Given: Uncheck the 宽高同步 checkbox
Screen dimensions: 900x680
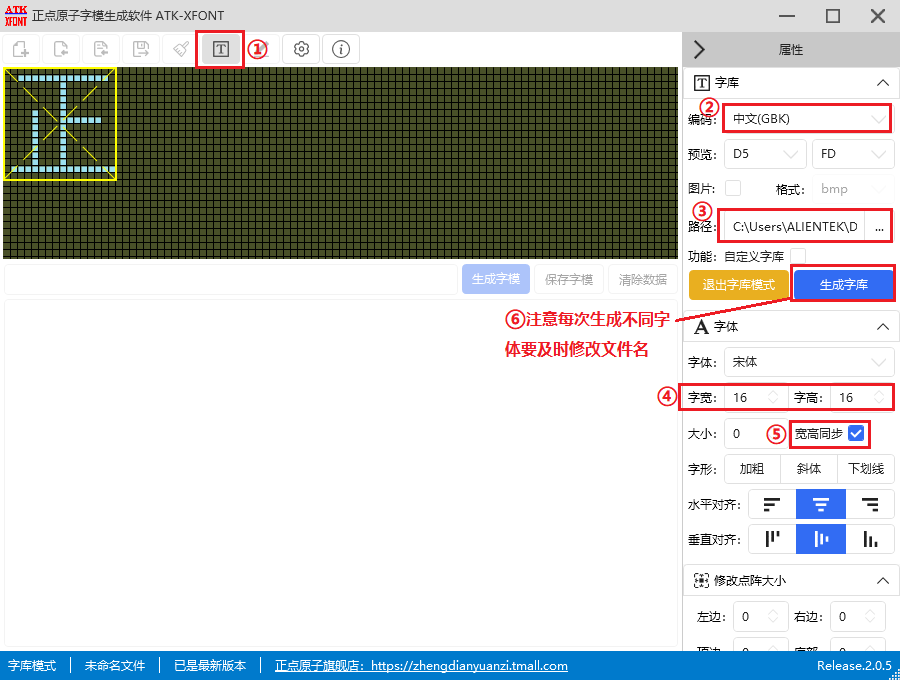Looking at the screenshot, I should pos(856,433).
